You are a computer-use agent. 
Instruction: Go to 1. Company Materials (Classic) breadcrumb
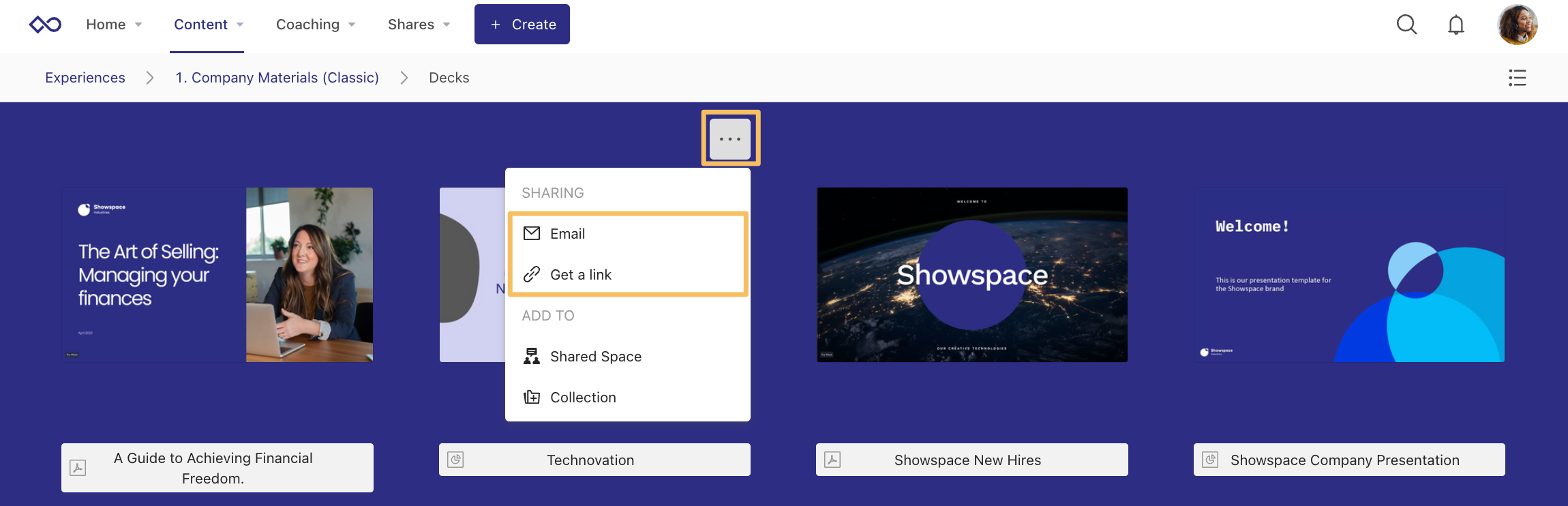[x=277, y=78]
